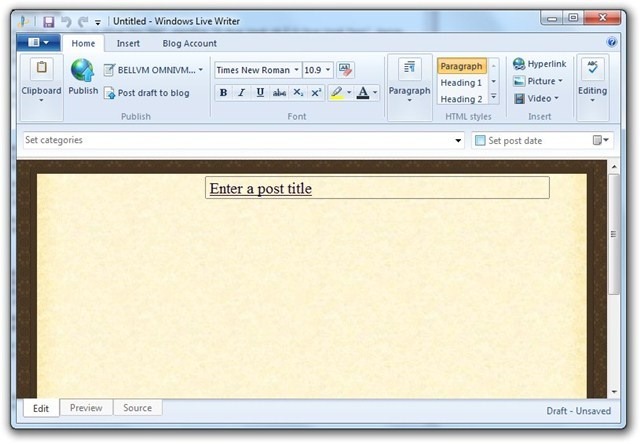Screen dimensions: 640x444
Task: Enable the Set post date checkbox
Action: pos(480,141)
